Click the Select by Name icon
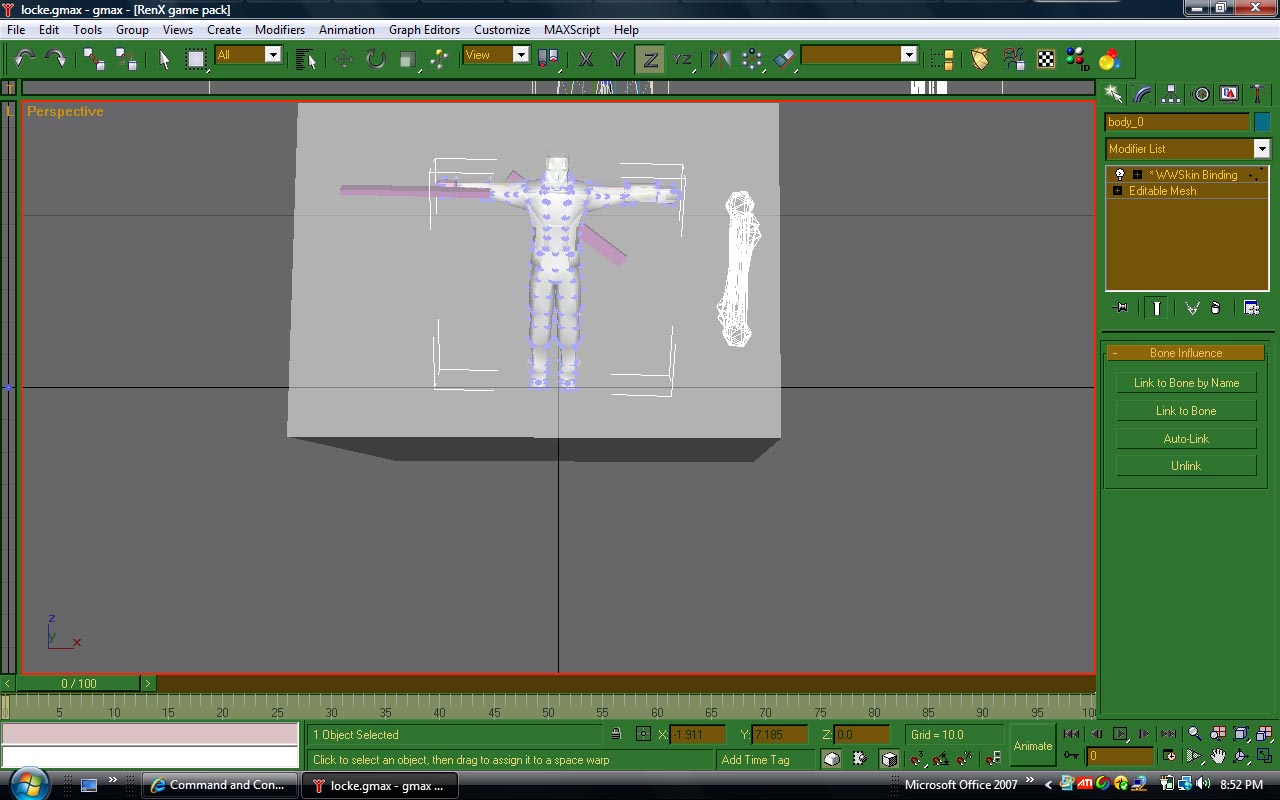1280x800 pixels. click(306, 59)
